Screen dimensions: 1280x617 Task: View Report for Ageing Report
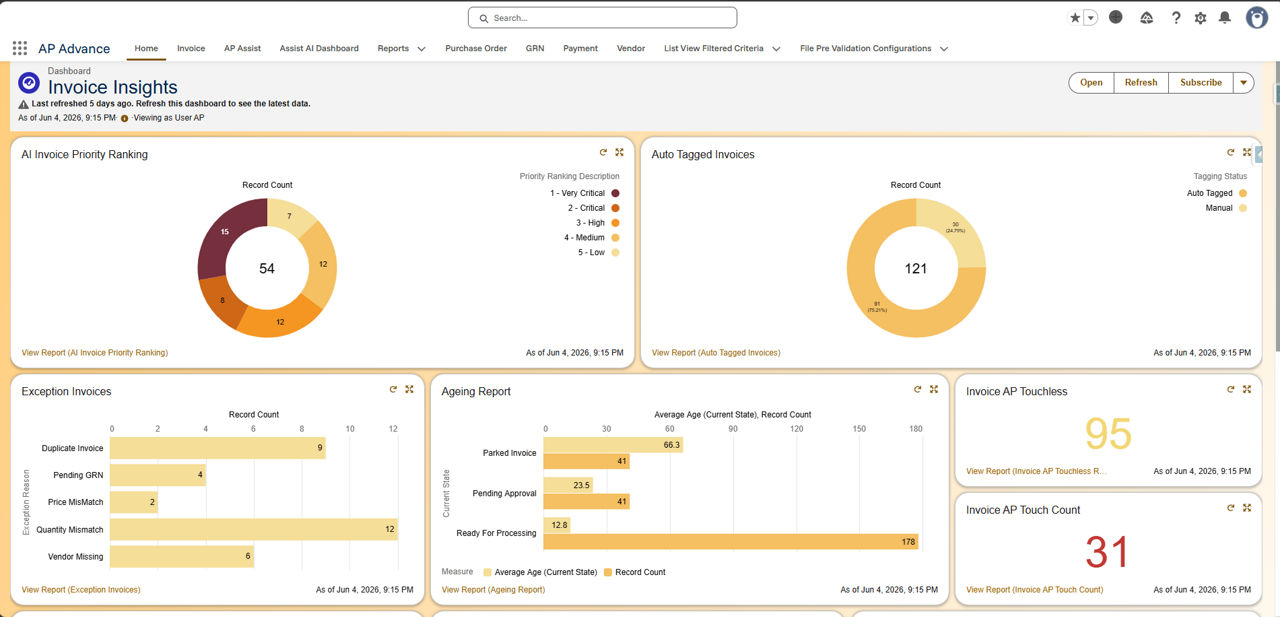pos(493,590)
